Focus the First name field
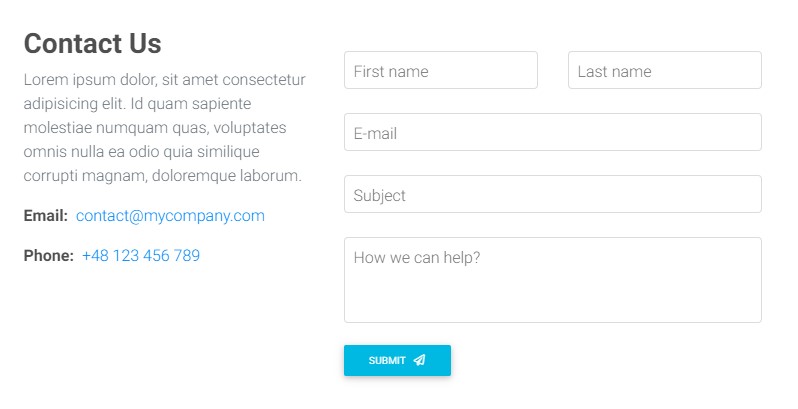The width and height of the screenshot is (798, 409). pos(440,71)
